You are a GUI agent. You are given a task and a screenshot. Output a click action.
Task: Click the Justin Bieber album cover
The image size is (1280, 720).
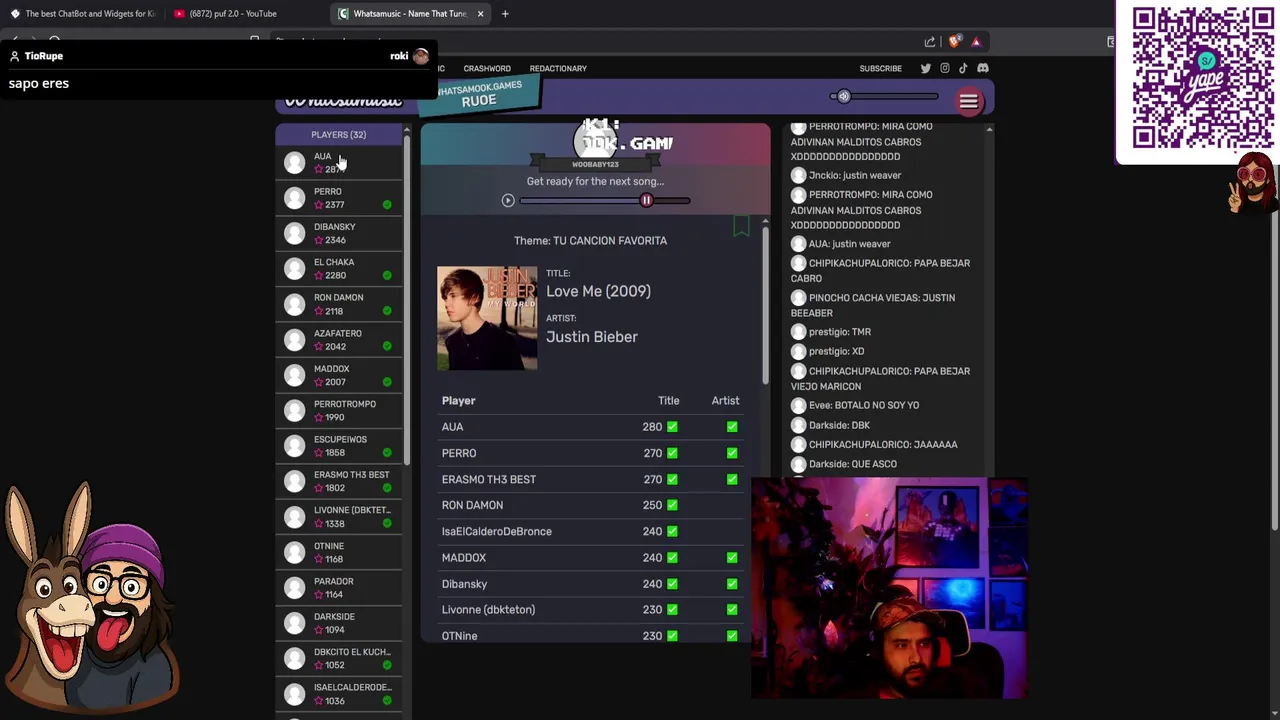click(487, 318)
